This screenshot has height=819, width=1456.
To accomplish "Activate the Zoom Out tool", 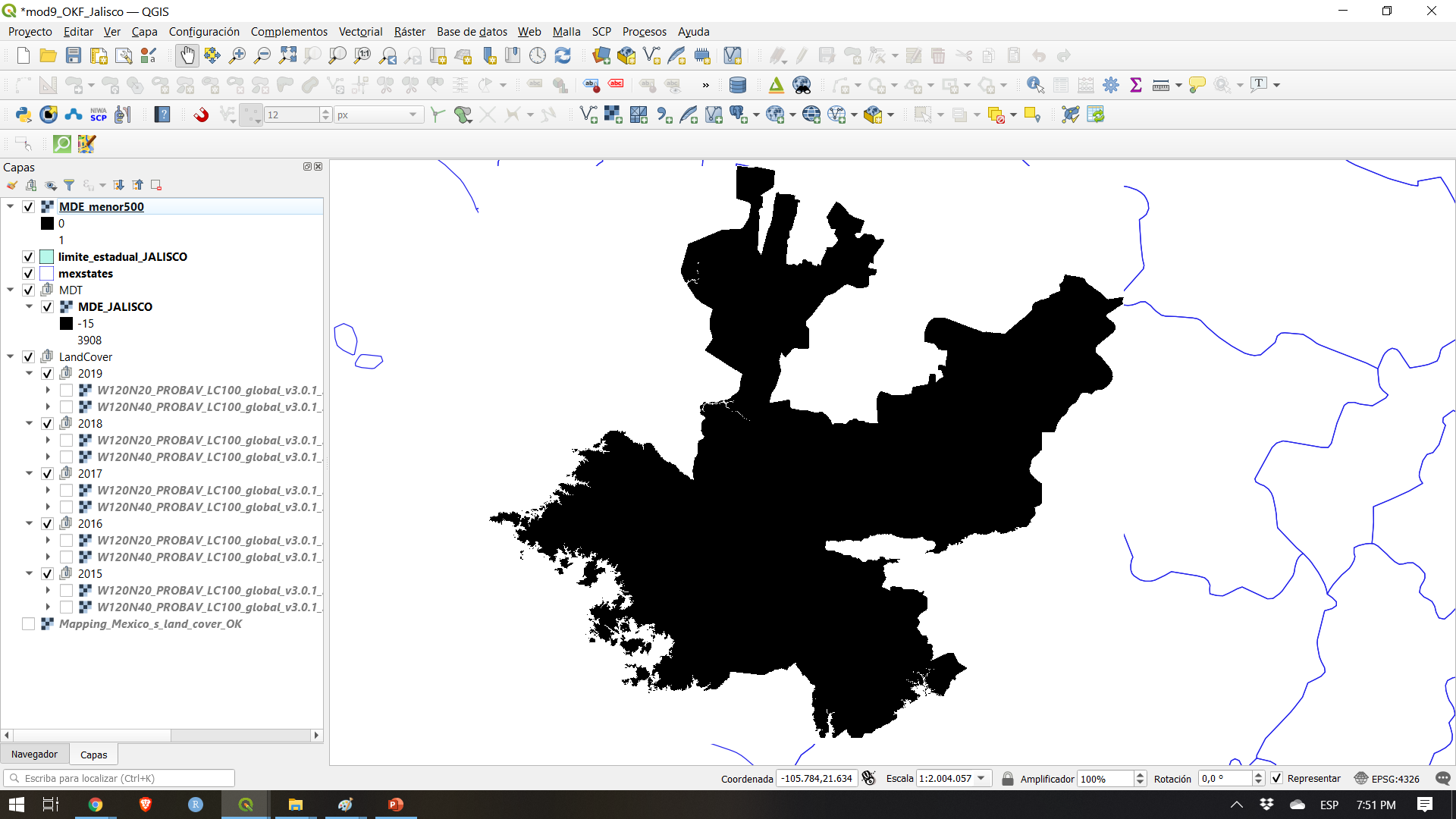I will (x=262, y=55).
